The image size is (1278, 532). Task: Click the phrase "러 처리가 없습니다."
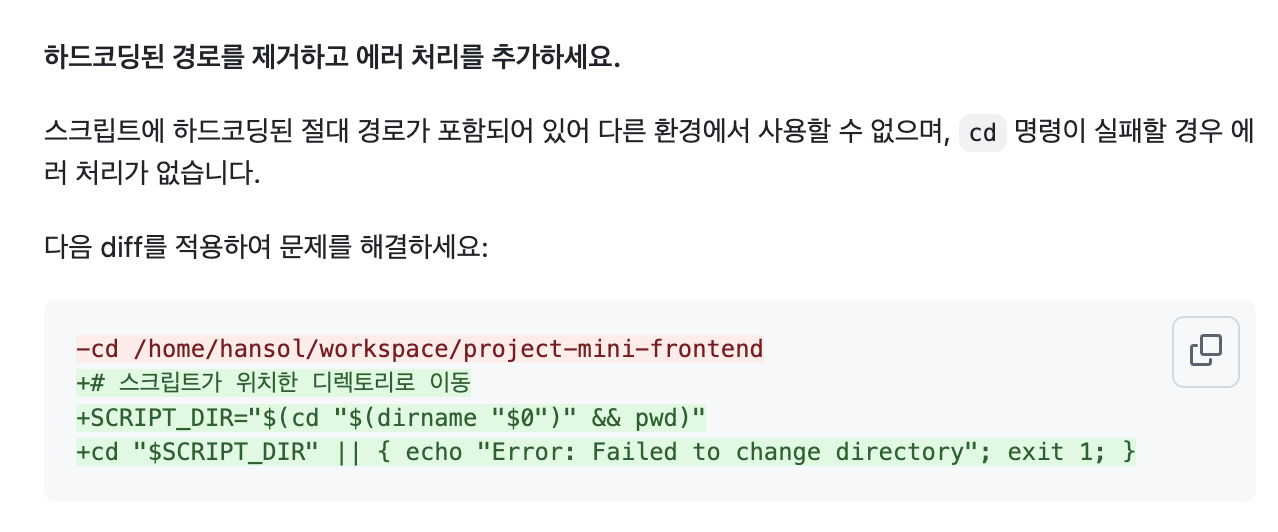[152, 176]
